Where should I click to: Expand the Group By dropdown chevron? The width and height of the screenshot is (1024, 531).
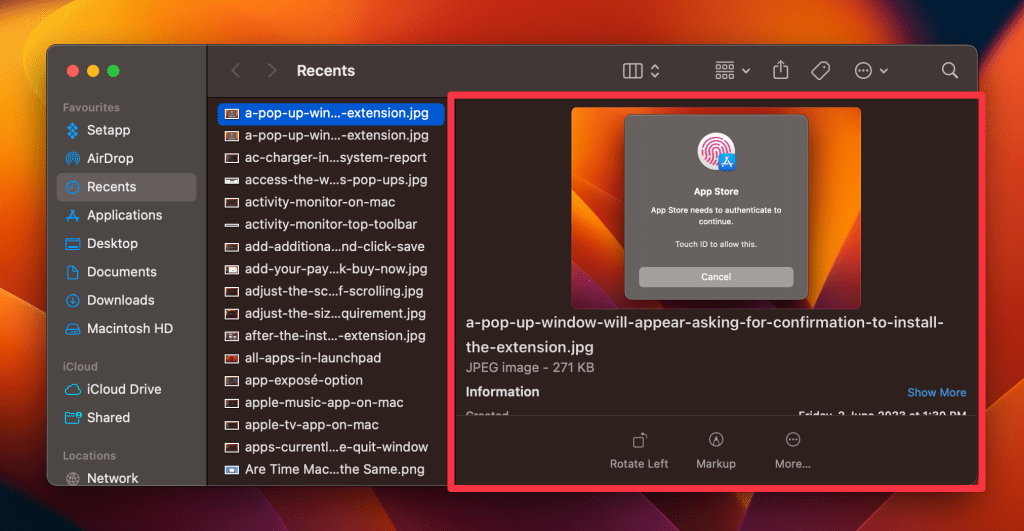pos(746,71)
